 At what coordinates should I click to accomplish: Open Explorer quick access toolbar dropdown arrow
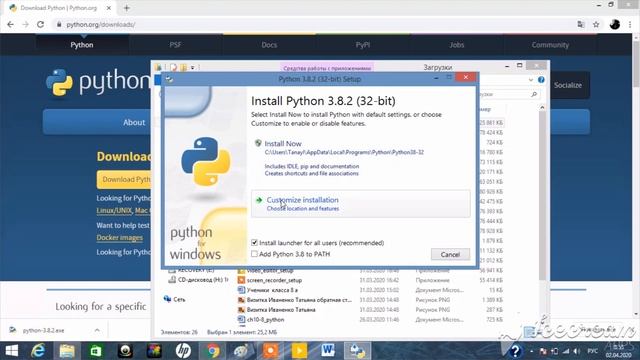tap(192, 67)
